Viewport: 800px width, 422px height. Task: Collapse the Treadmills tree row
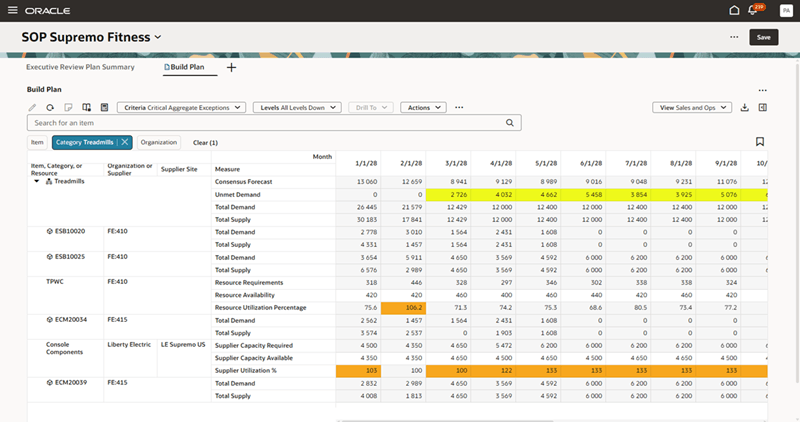pyautogui.click(x=37, y=181)
